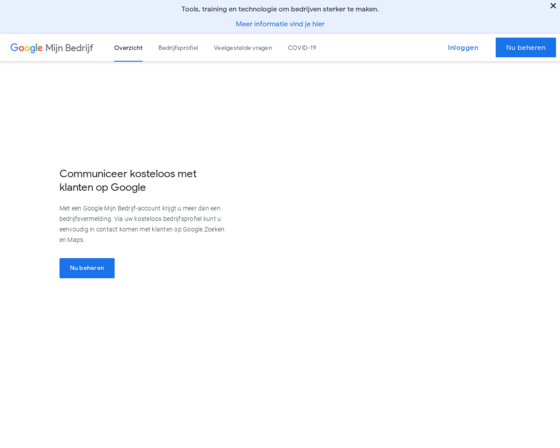This screenshot has height=448, width=560.
Task: Click 'Nu beheren' below the intro paragraph
Action: [x=87, y=268]
